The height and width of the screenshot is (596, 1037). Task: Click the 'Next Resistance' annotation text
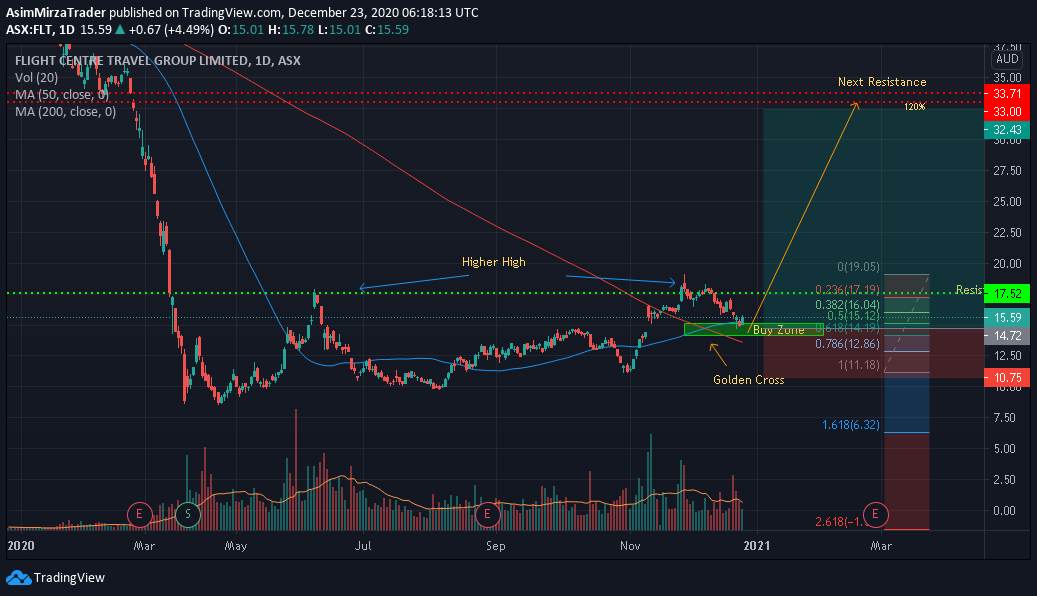click(x=882, y=82)
